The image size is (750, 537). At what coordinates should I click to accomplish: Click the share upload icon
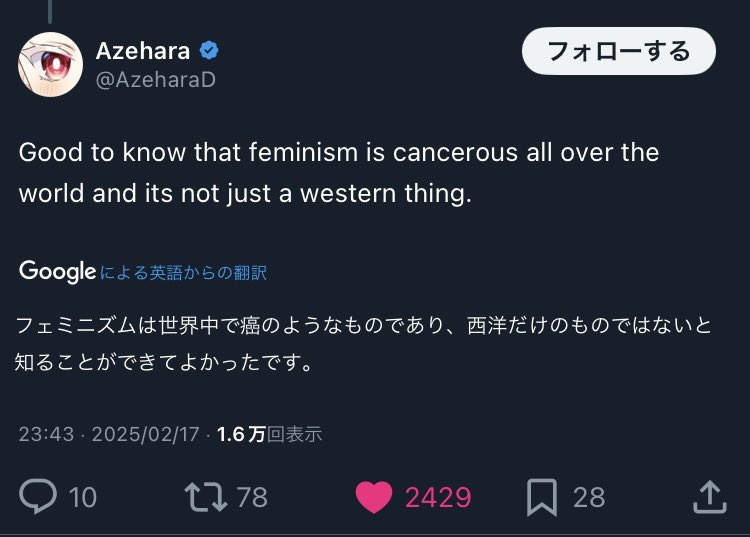point(708,496)
